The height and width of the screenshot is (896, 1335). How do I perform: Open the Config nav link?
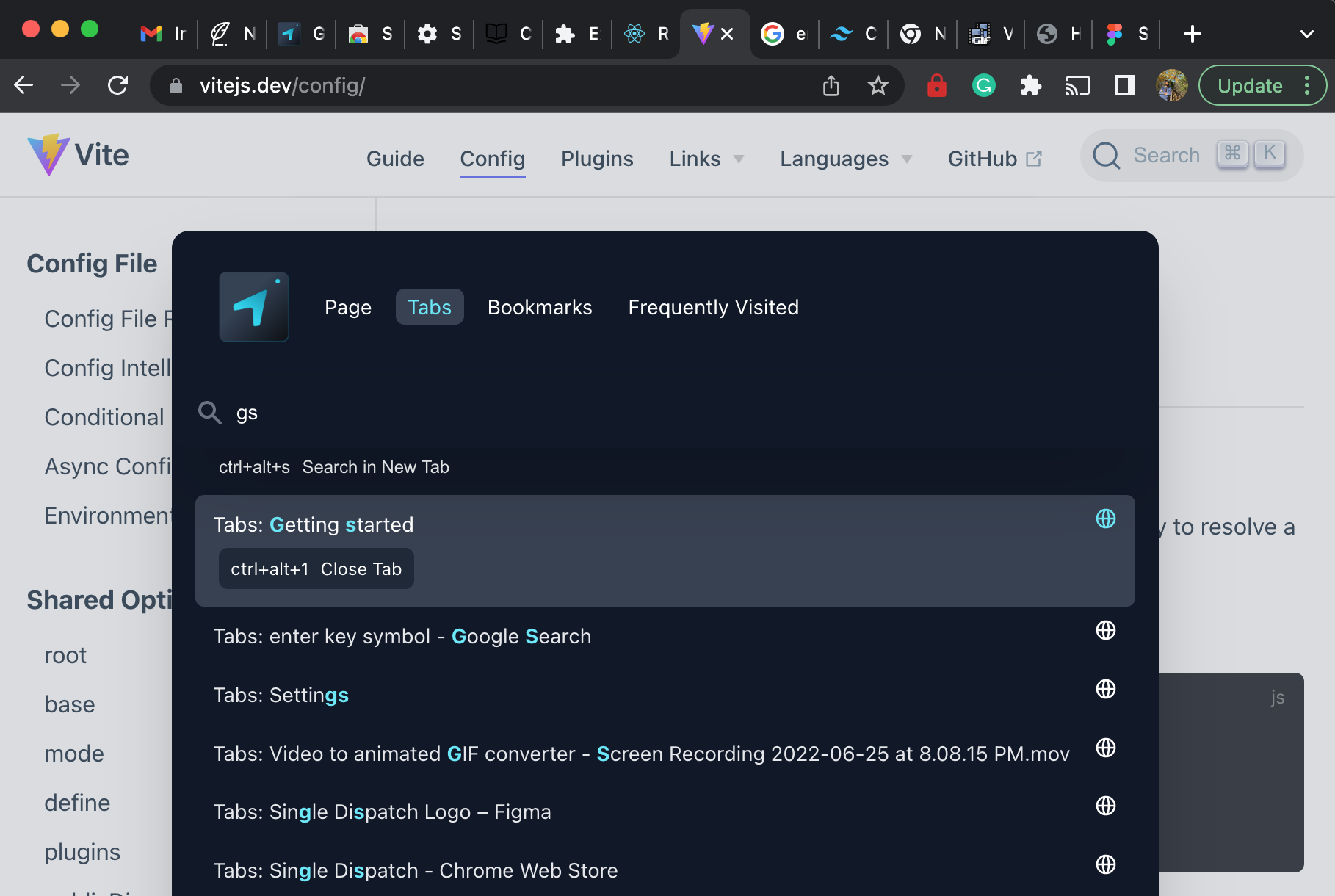click(493, 159)
